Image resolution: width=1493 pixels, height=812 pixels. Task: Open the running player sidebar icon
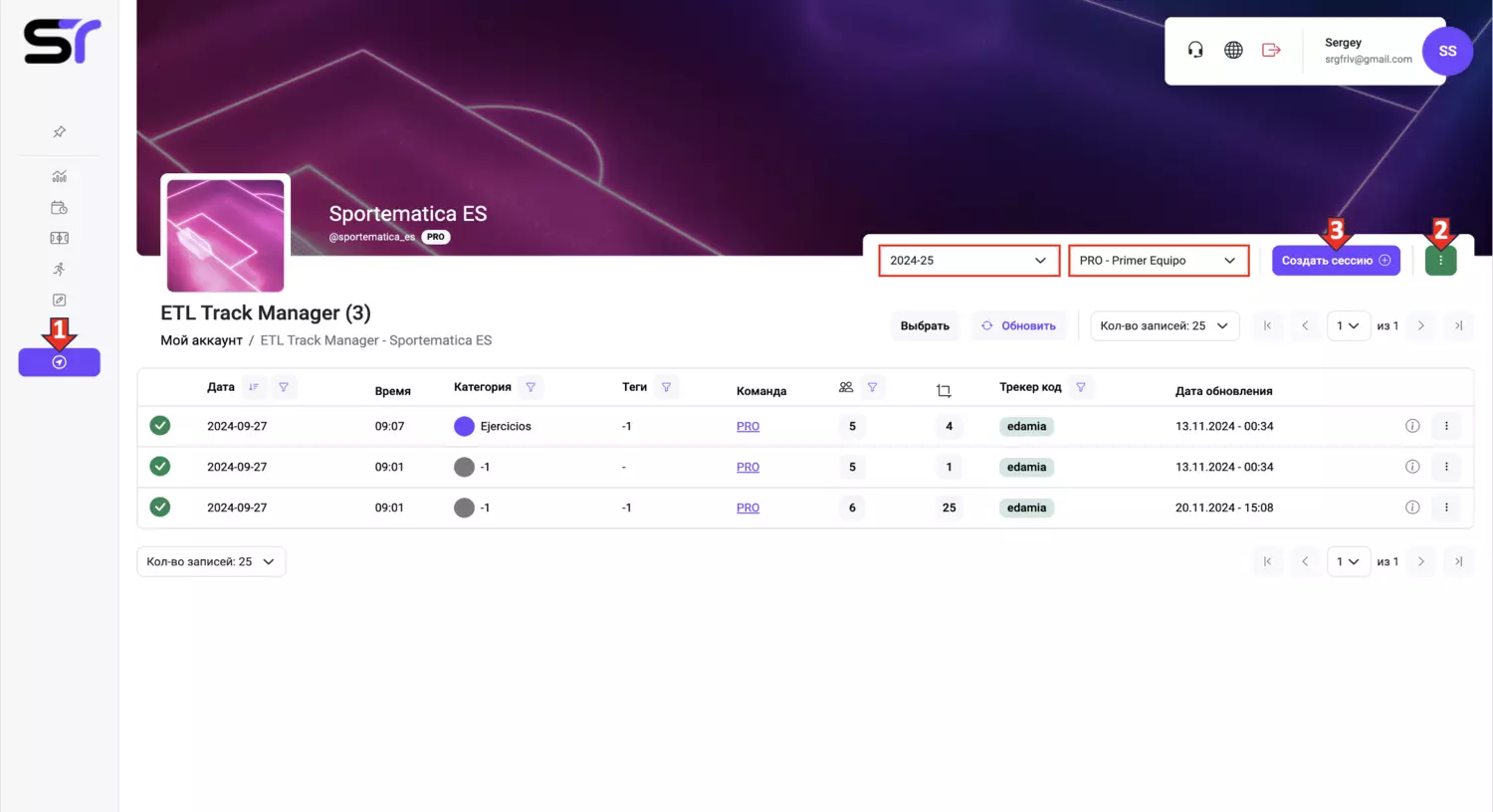click(59, 269)
